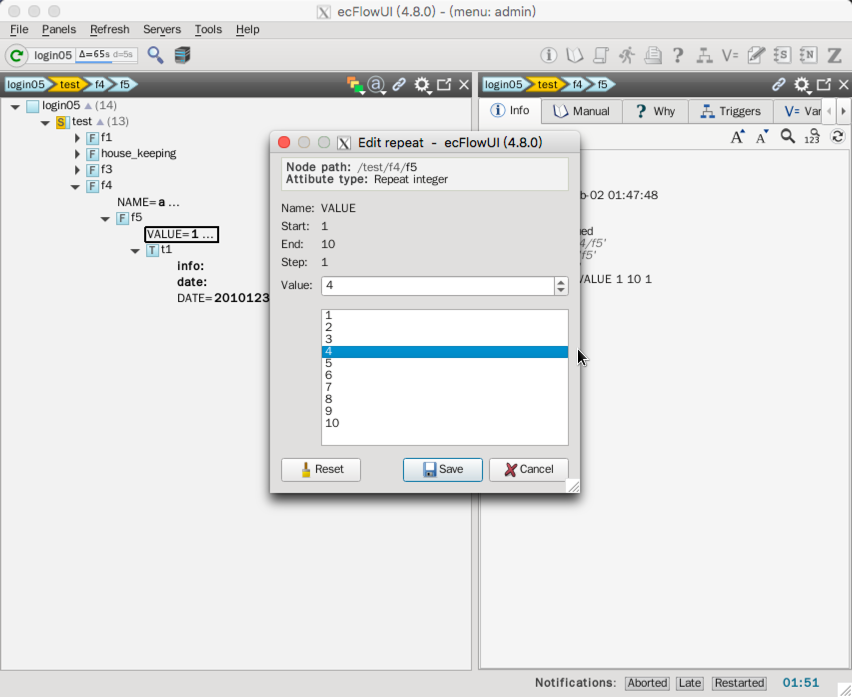Open the Refresh menu
The width and height of the screenshot is (852, 697).
click(110, 29)
